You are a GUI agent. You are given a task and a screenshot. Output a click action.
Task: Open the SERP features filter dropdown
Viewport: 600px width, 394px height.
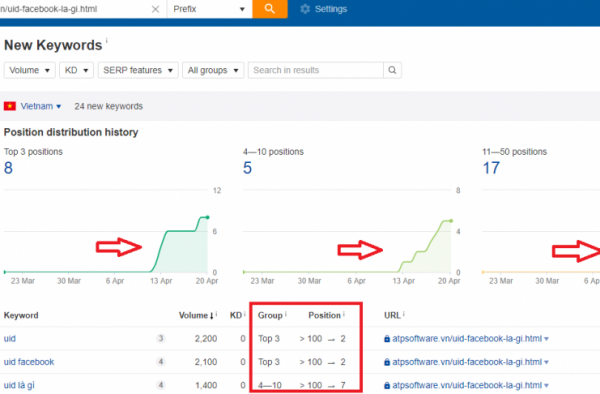[138, 70]
